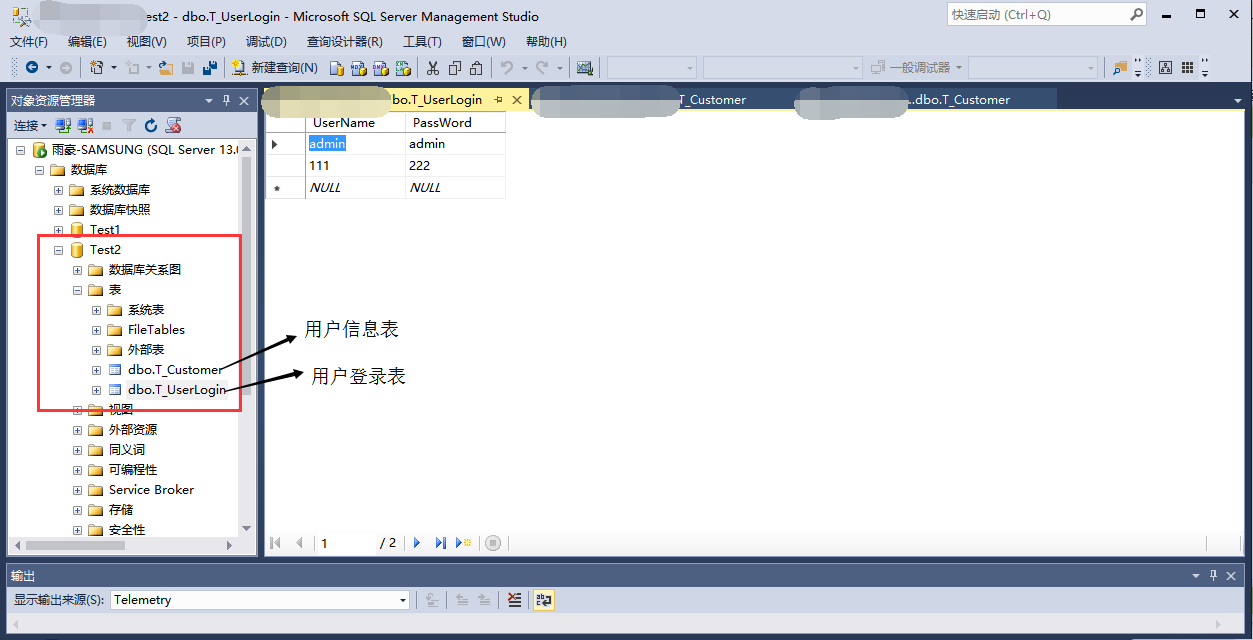Image resolution: width=1253 pixels, height=640 pixels.
Task: Click the move to new row icon
Action: click(x=463, y=543)
